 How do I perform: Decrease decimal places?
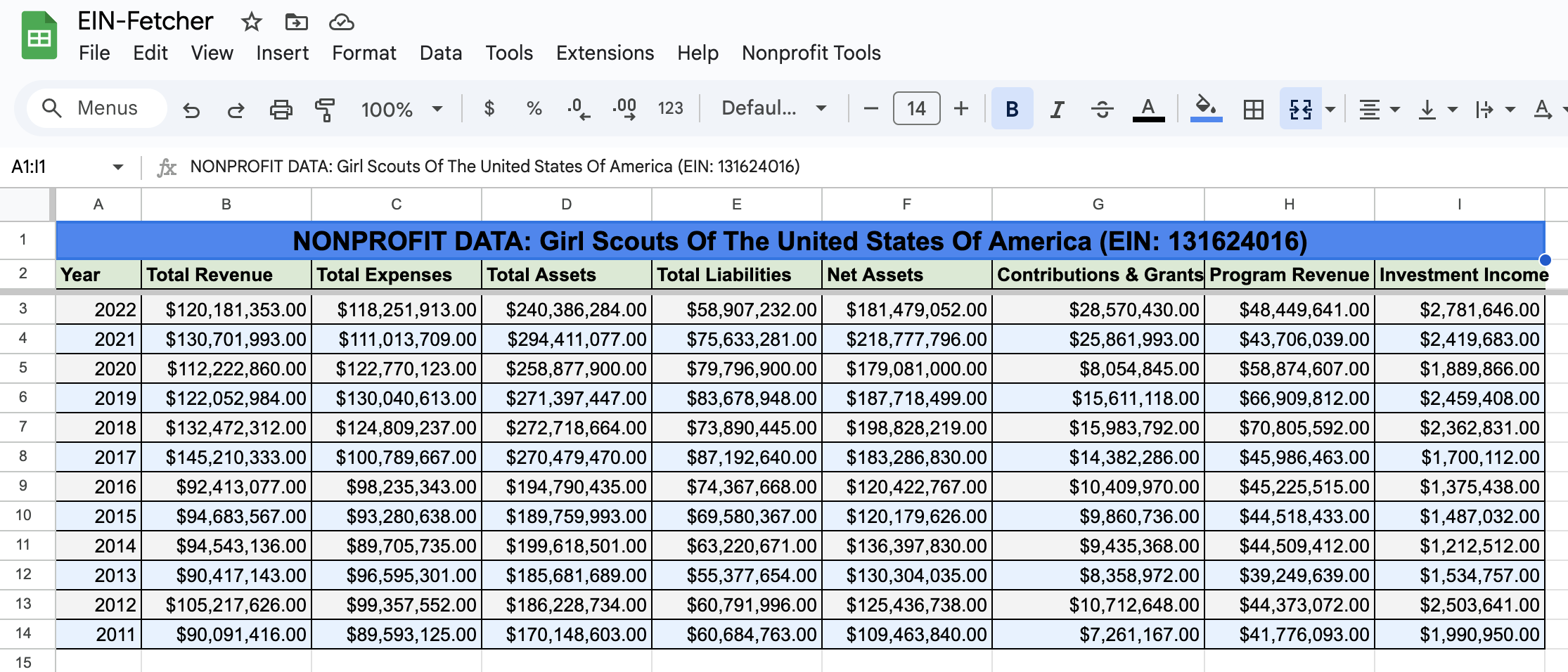click(x=579, y=109)
